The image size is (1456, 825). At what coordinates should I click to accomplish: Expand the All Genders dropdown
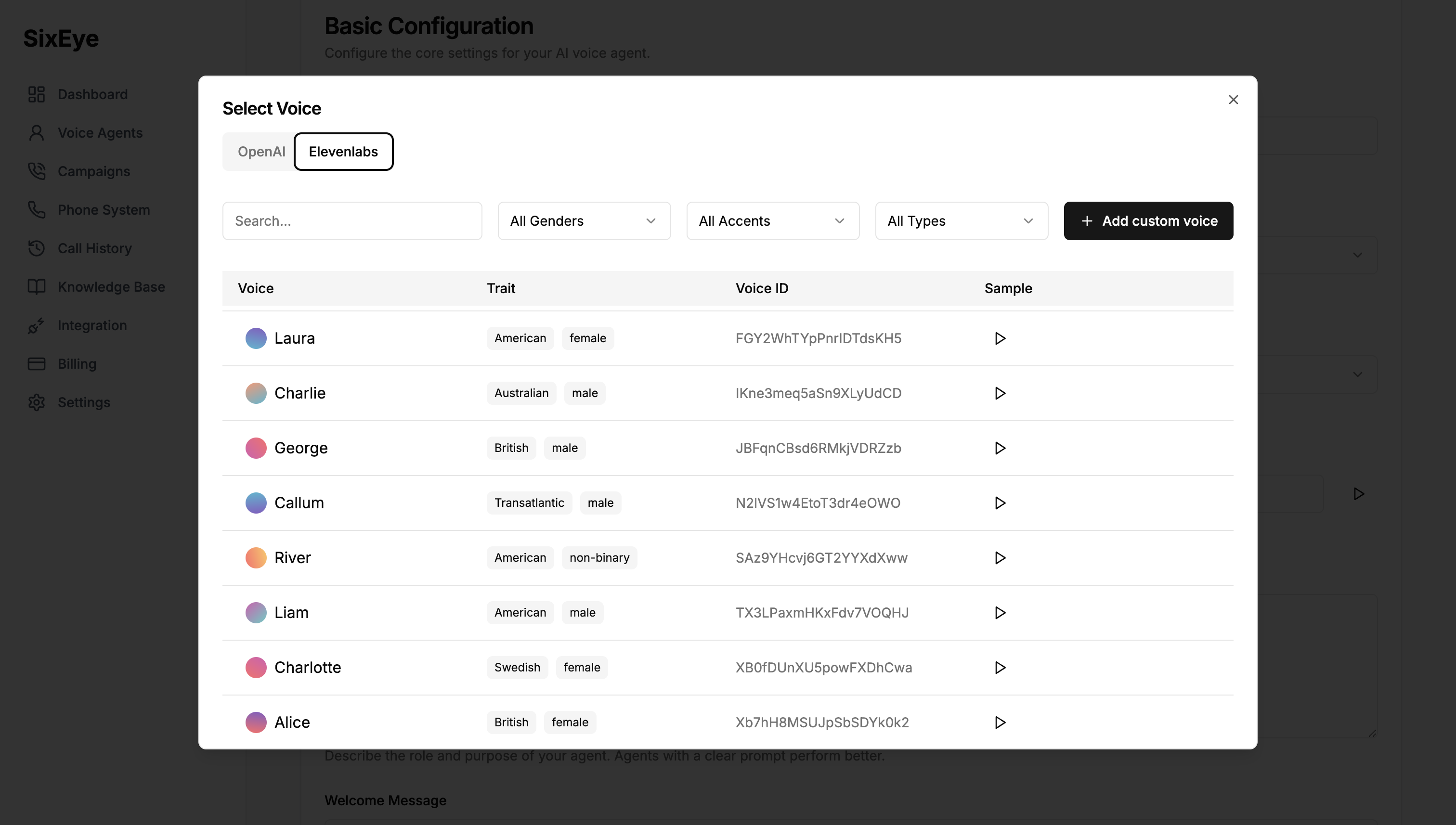pos(584,221)
